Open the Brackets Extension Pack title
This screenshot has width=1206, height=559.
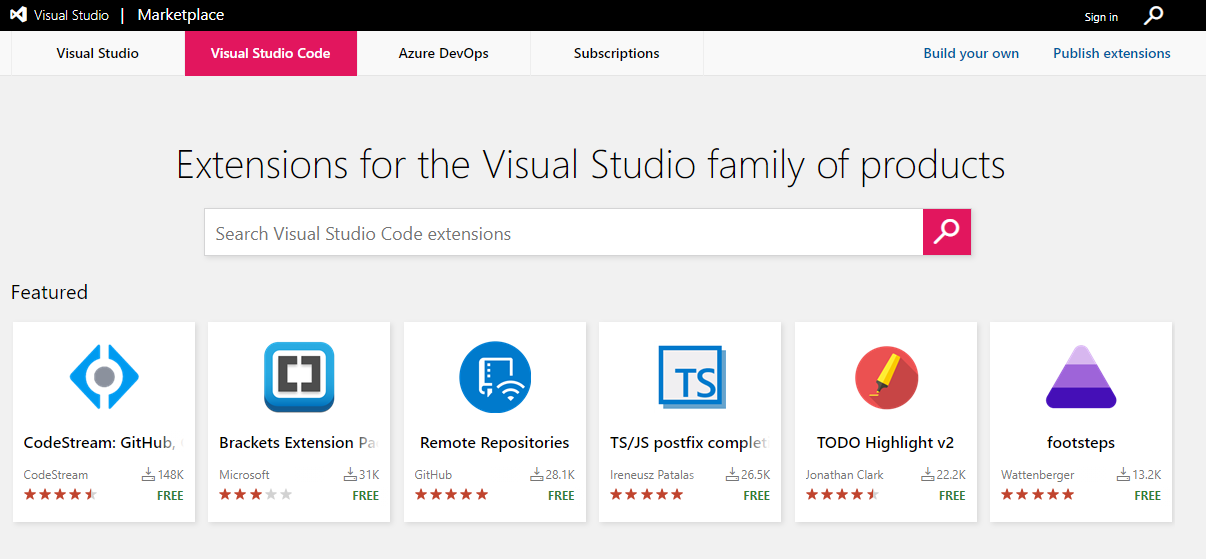point(299,442)
